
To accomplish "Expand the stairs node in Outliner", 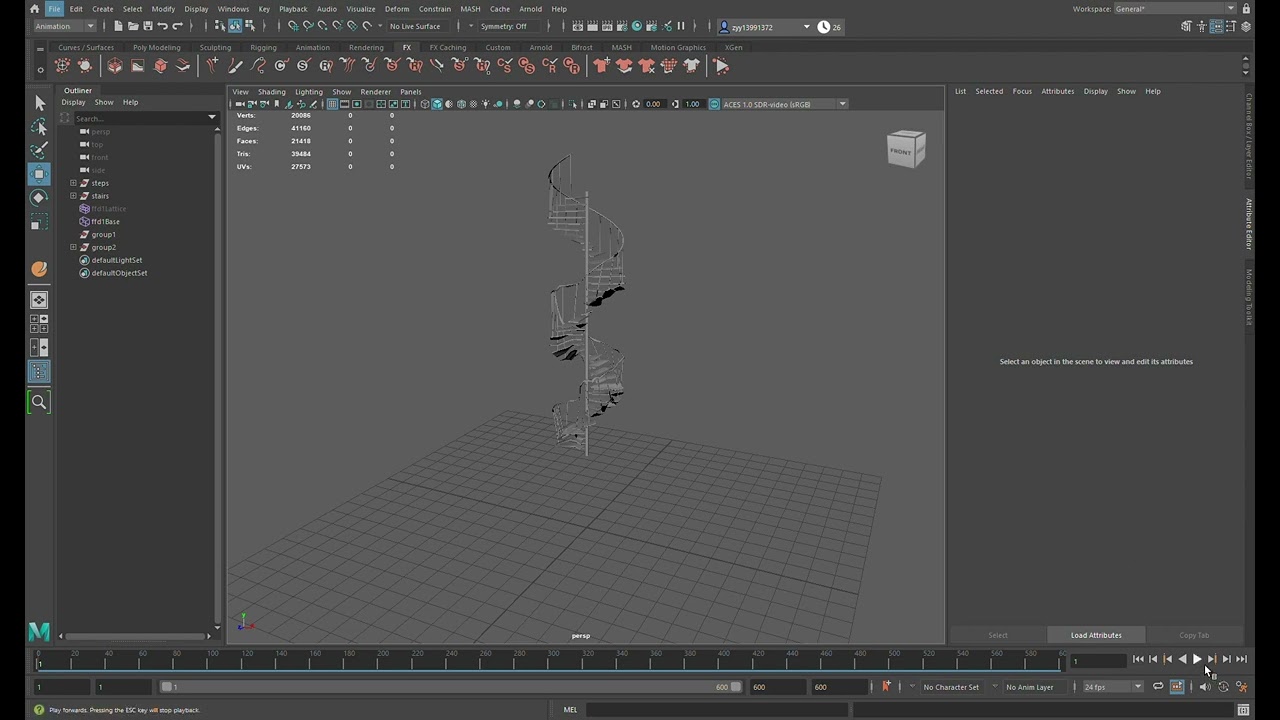I will (x=73, y=196).
